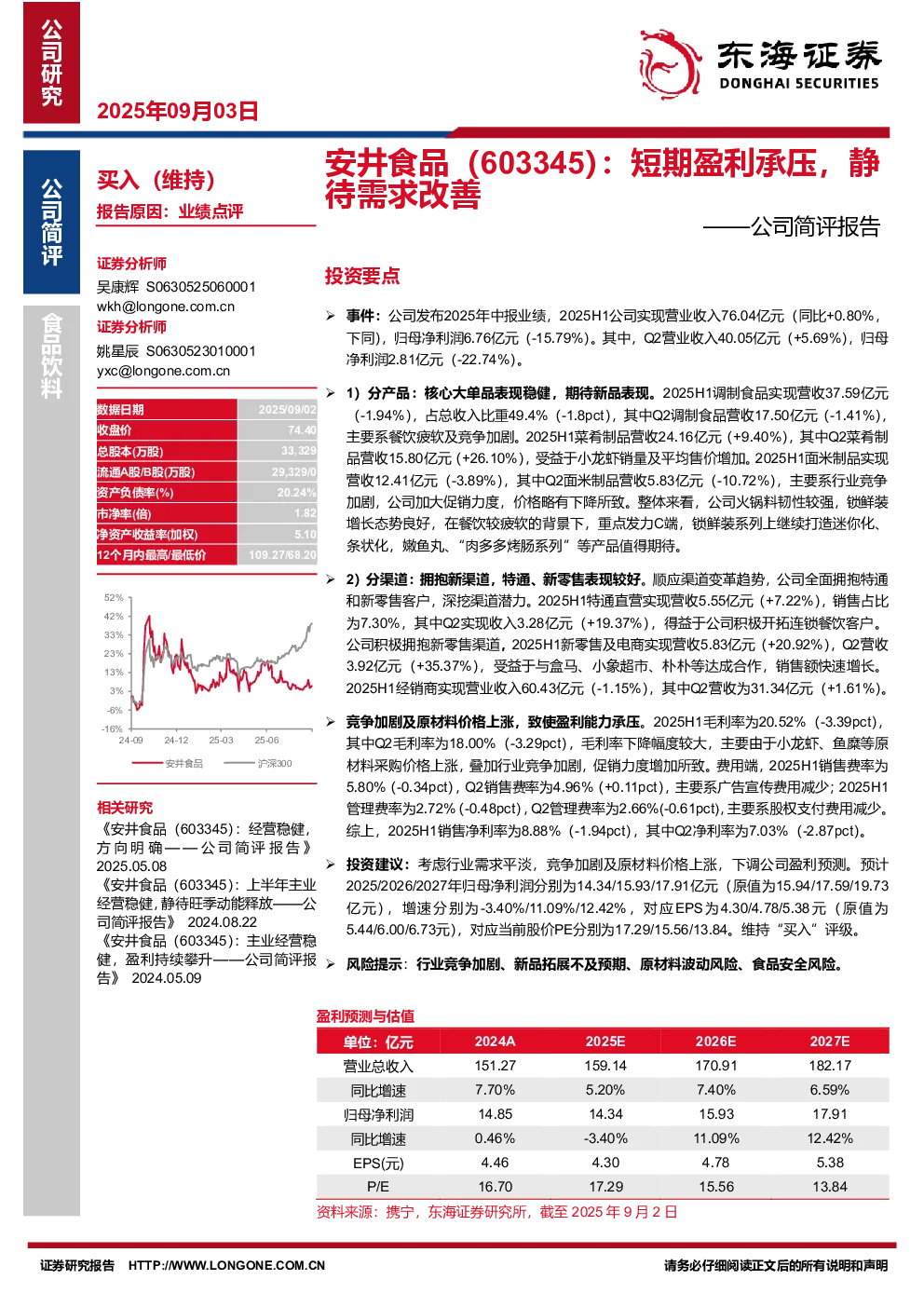Select the rating text 买入（维持）
Screen dimensions: 924x1307
click(x=161, y=180)
